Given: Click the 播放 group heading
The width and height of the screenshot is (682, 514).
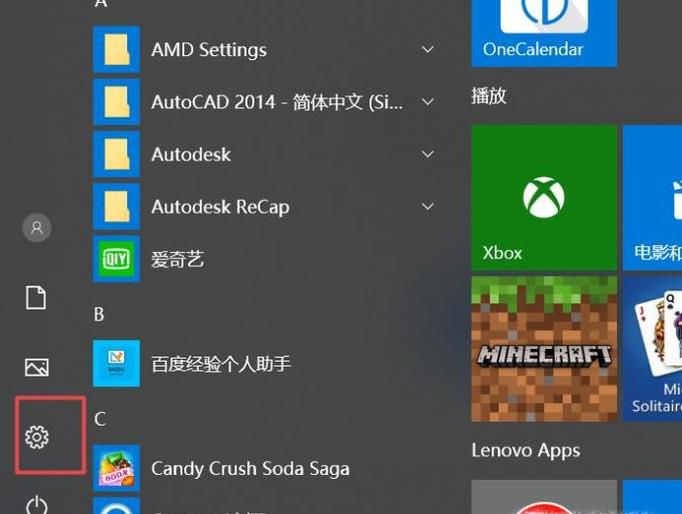Looking at the screenshot, I should pyautogui.click(x=489, y=96).
